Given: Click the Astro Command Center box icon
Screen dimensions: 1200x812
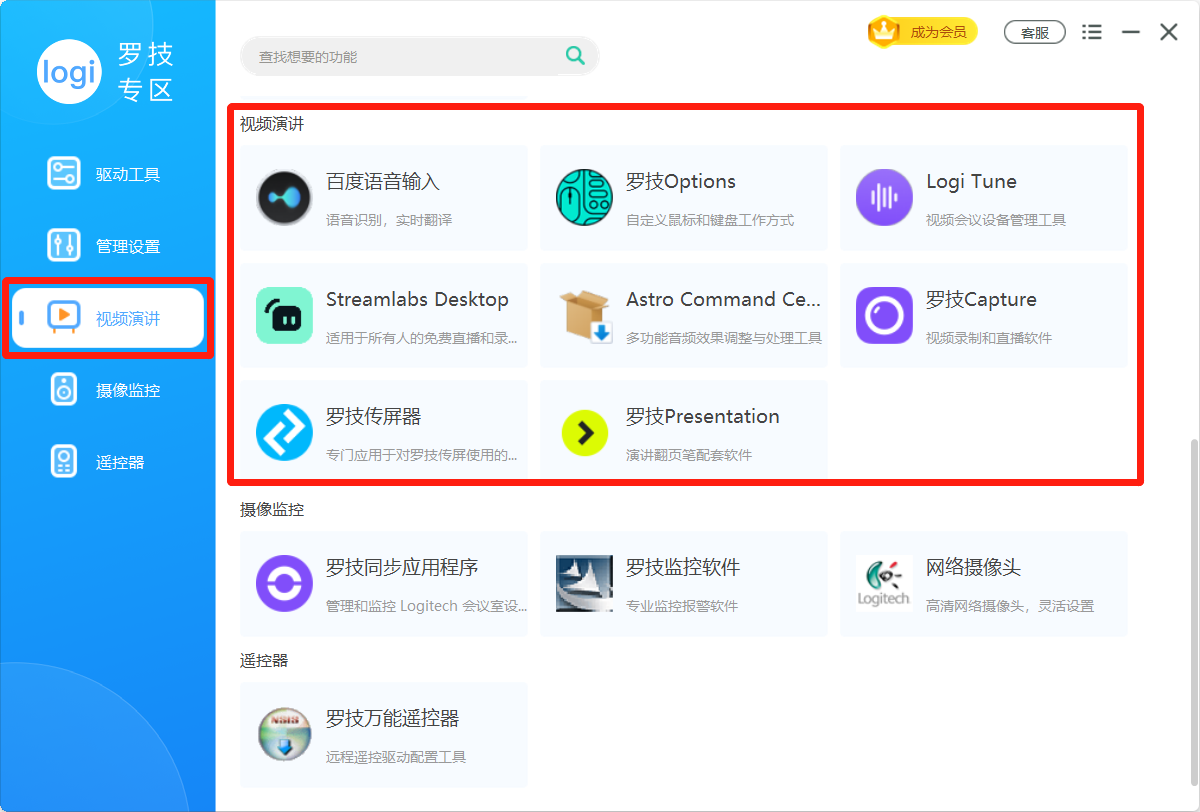Looking at the screenshot, I should coord(584,316).
